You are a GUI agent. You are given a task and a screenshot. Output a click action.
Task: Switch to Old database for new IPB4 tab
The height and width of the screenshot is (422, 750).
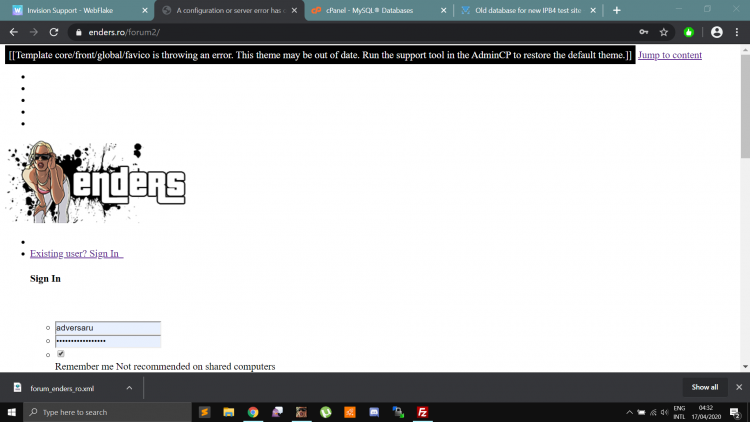point(528,10)
